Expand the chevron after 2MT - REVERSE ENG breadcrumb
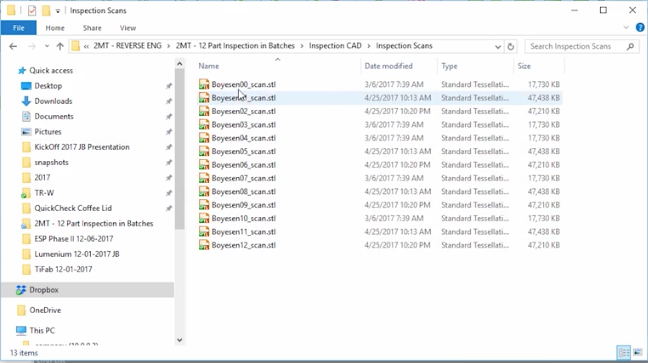The height and width of the screenshot is (363, 648). [x=169, y=46]
